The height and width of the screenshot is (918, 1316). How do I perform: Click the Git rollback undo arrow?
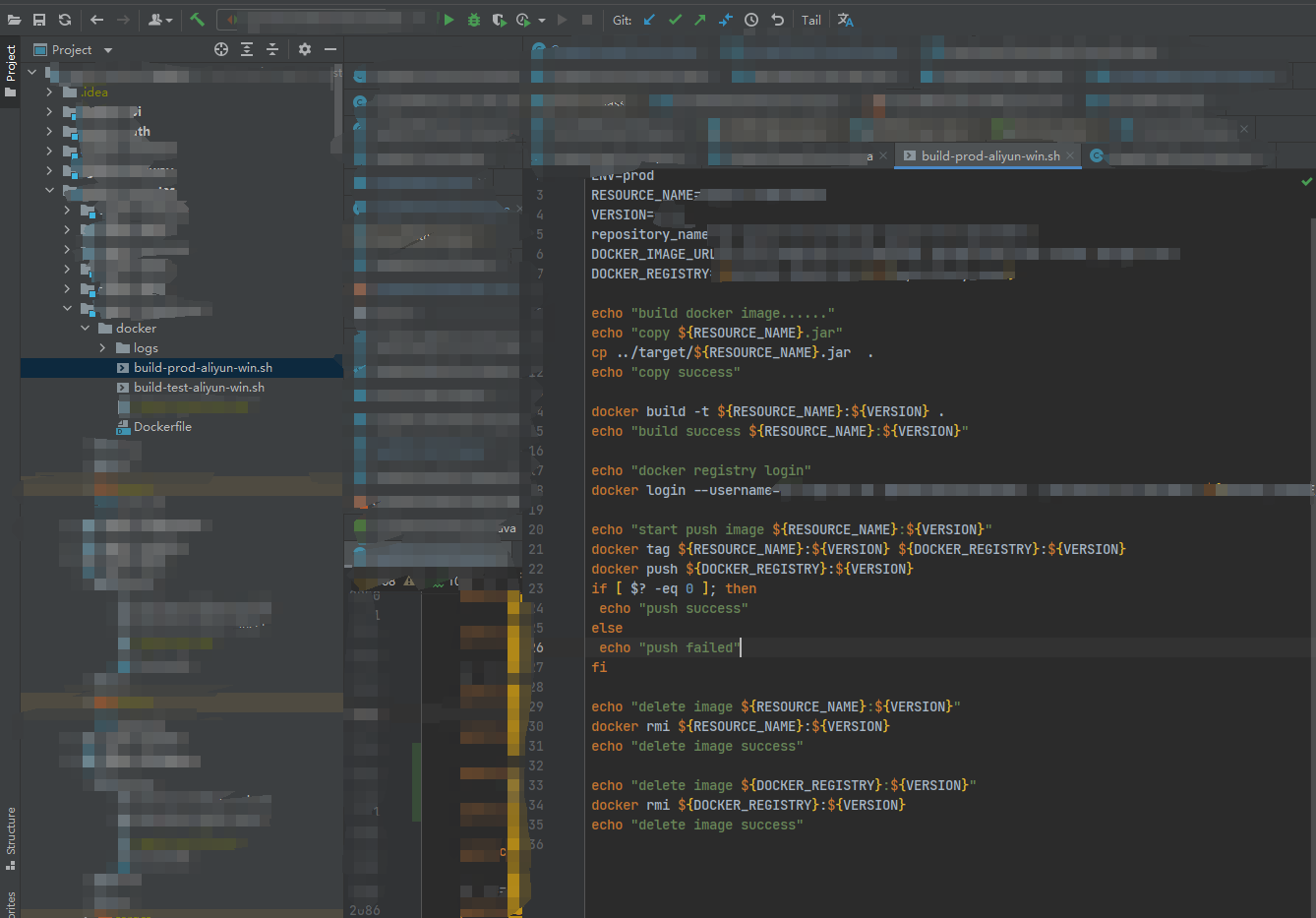click(x=777, y=20)
